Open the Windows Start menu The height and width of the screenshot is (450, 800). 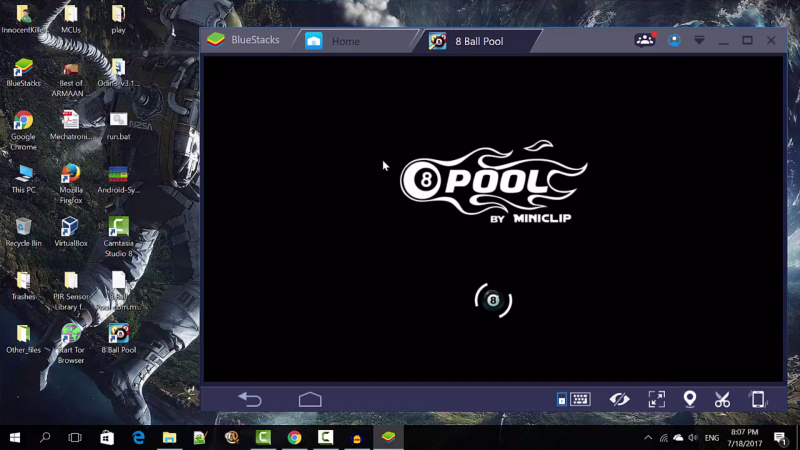point(15,438)
